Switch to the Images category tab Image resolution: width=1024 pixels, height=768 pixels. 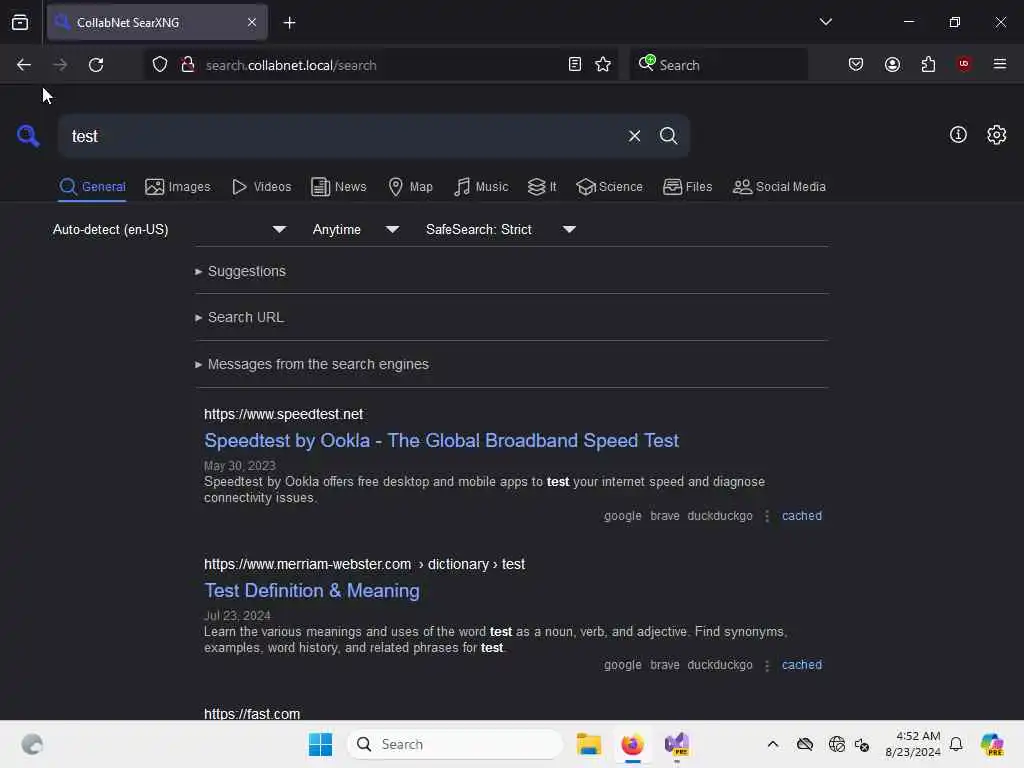coord(178,187)
